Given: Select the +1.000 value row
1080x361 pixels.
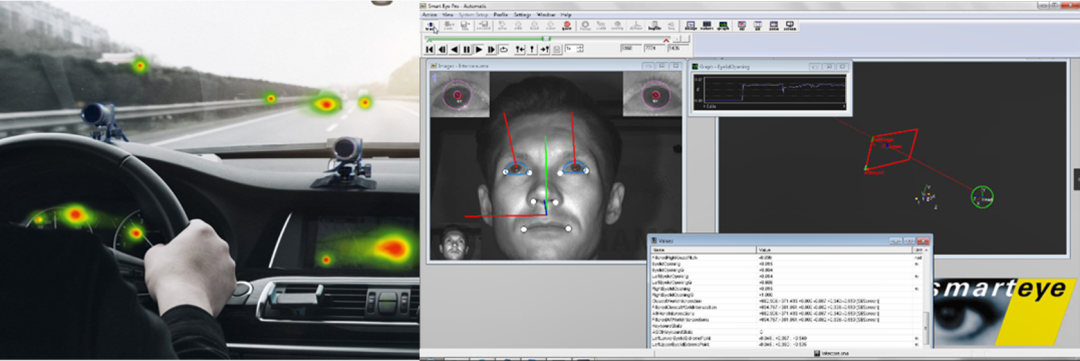Looking at the screenshot, I should tap(782, 294).
